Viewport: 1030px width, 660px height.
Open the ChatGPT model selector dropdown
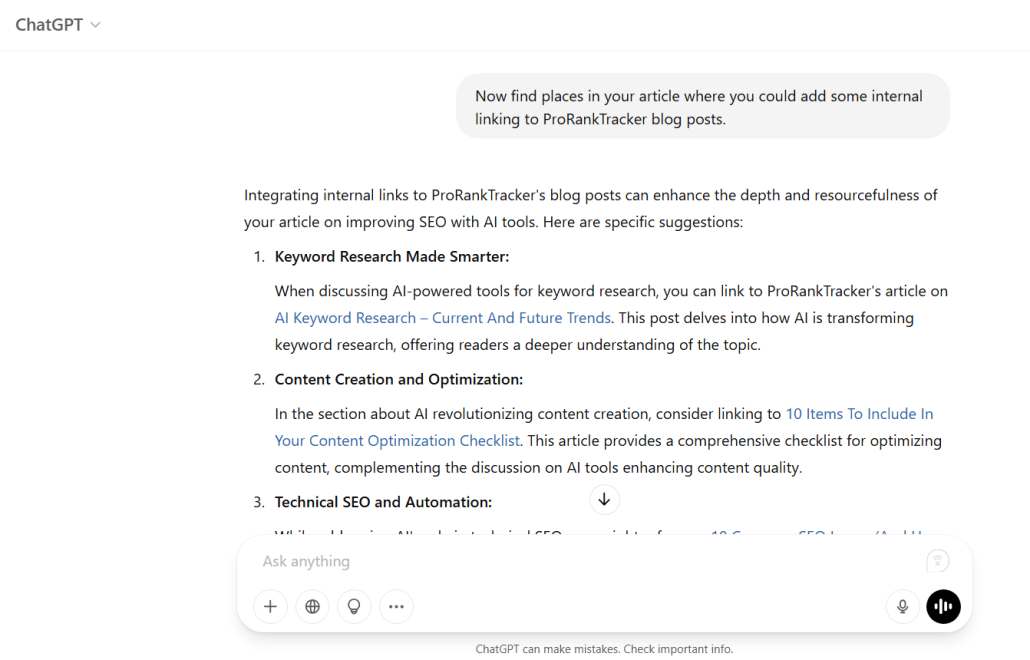58,25
